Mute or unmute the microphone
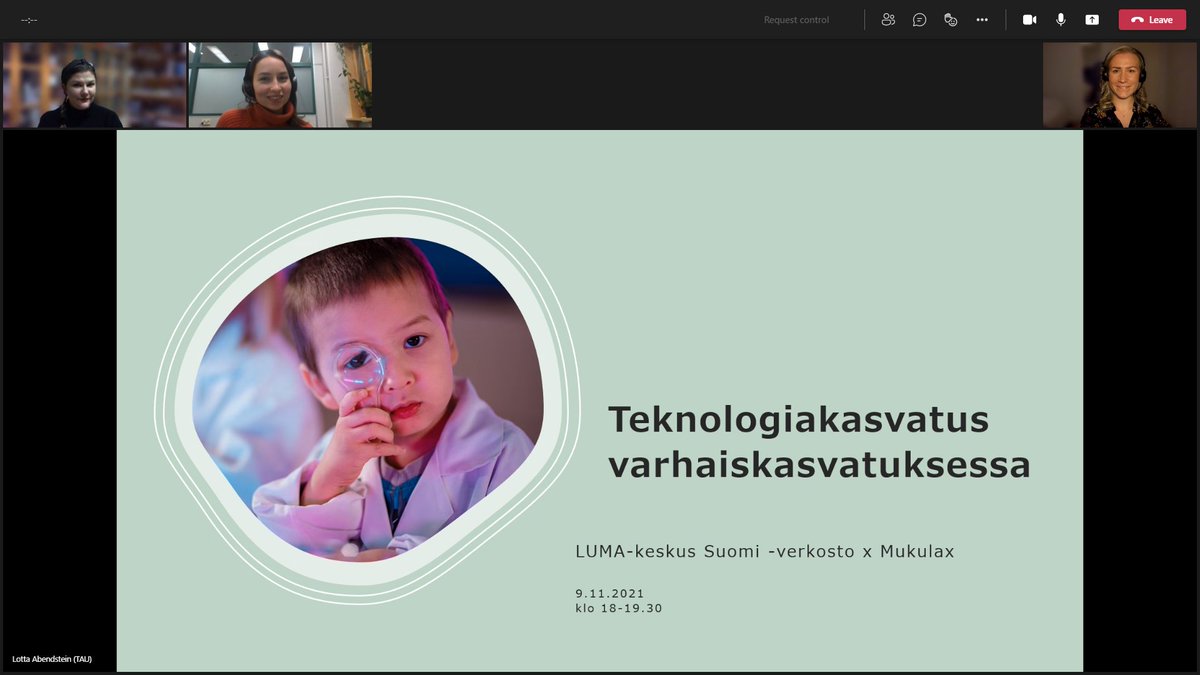This screenshot has height=675, width=1200. 1061,20
